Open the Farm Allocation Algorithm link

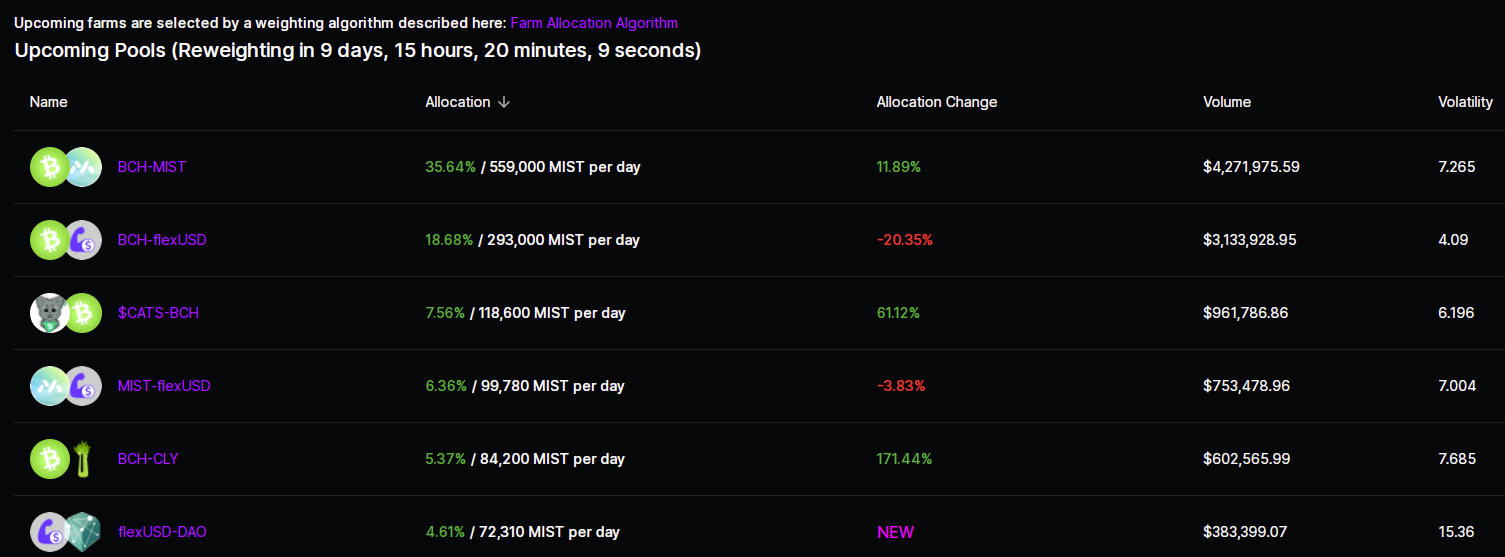(594, 22)
